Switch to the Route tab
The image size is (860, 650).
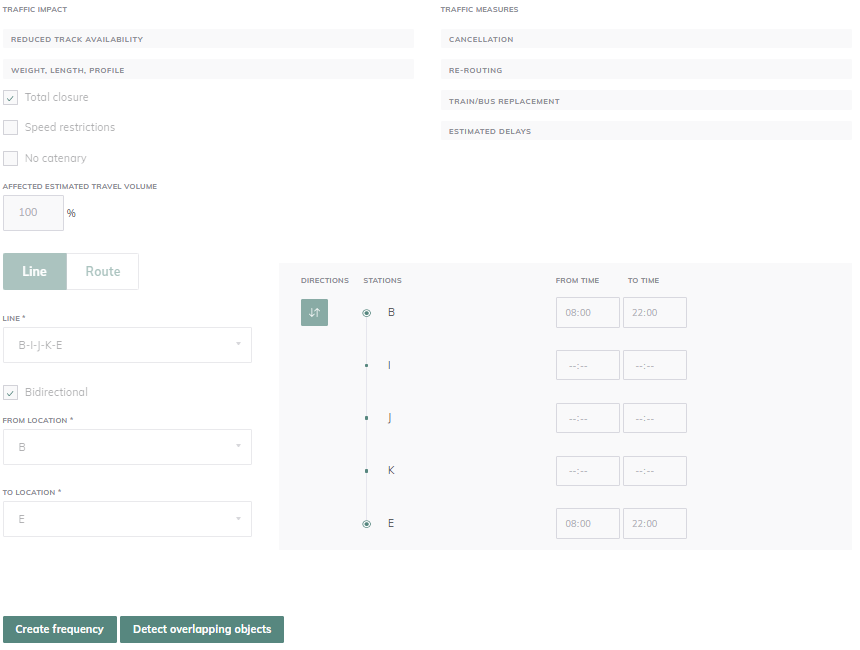click(x=103, y=272)
